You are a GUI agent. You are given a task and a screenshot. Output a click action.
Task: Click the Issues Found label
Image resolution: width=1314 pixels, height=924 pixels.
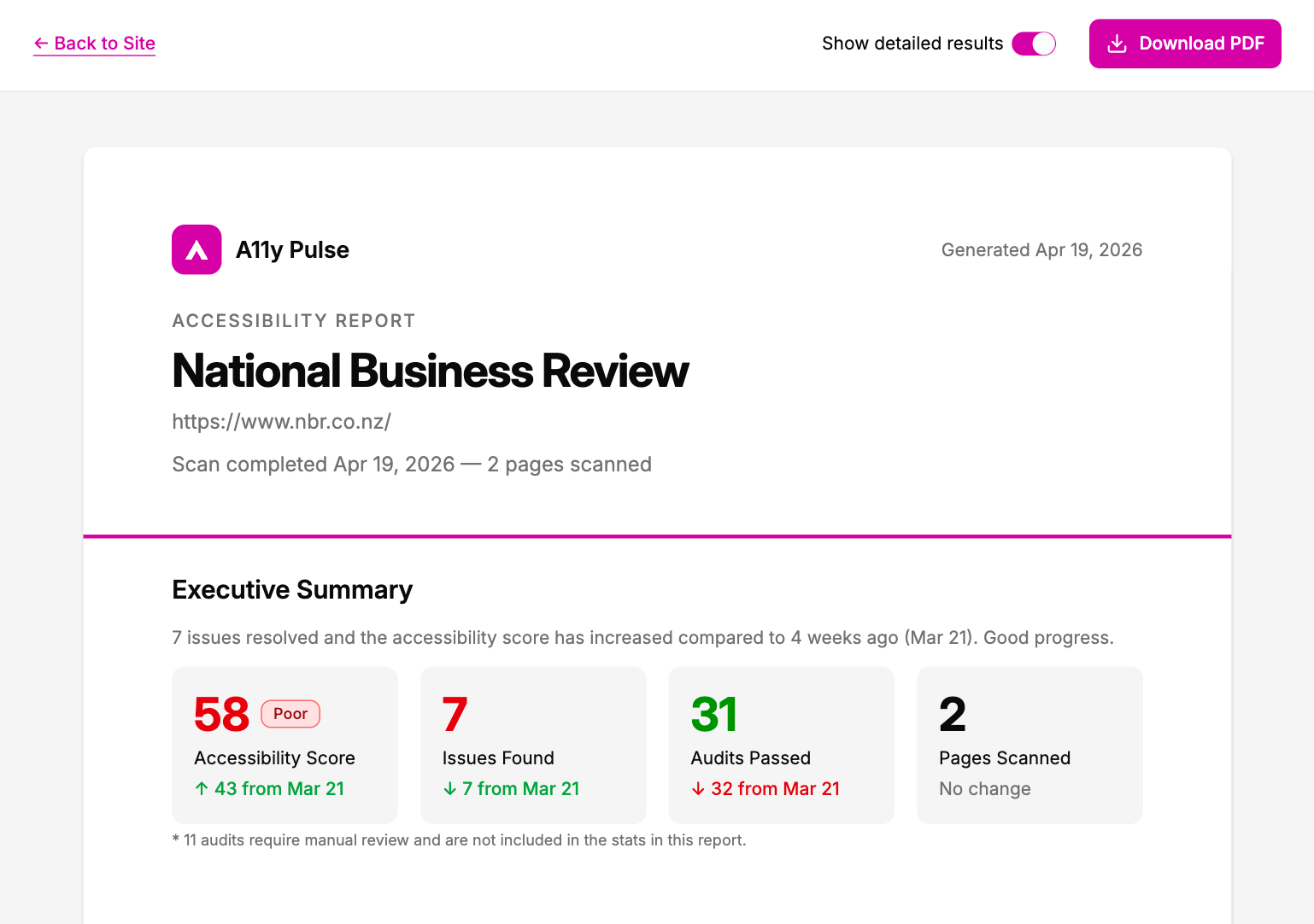[498, 758]
